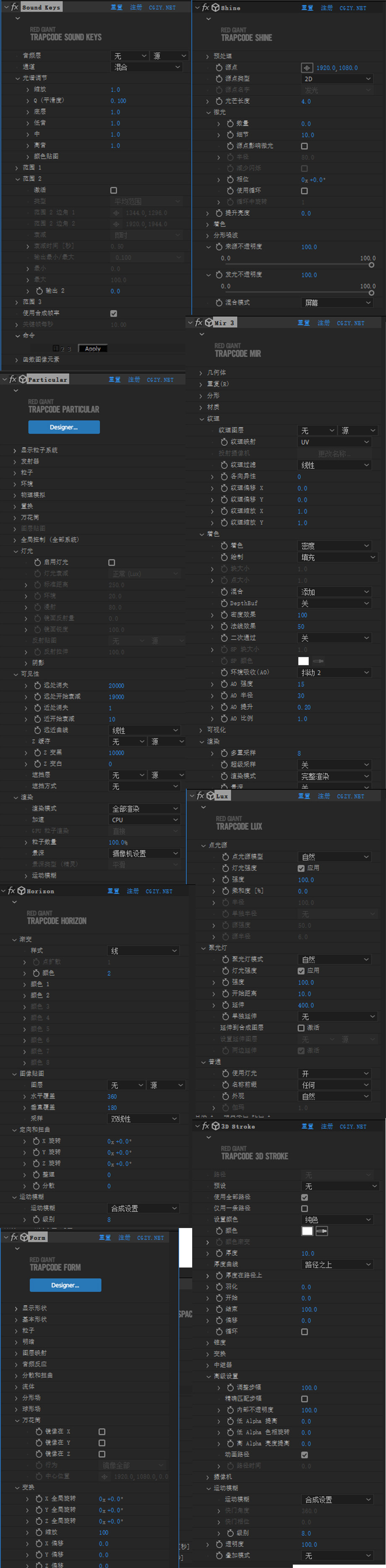Click 重置 for the Sound Keys effect
386x1568 pixels.
point(116,7)
